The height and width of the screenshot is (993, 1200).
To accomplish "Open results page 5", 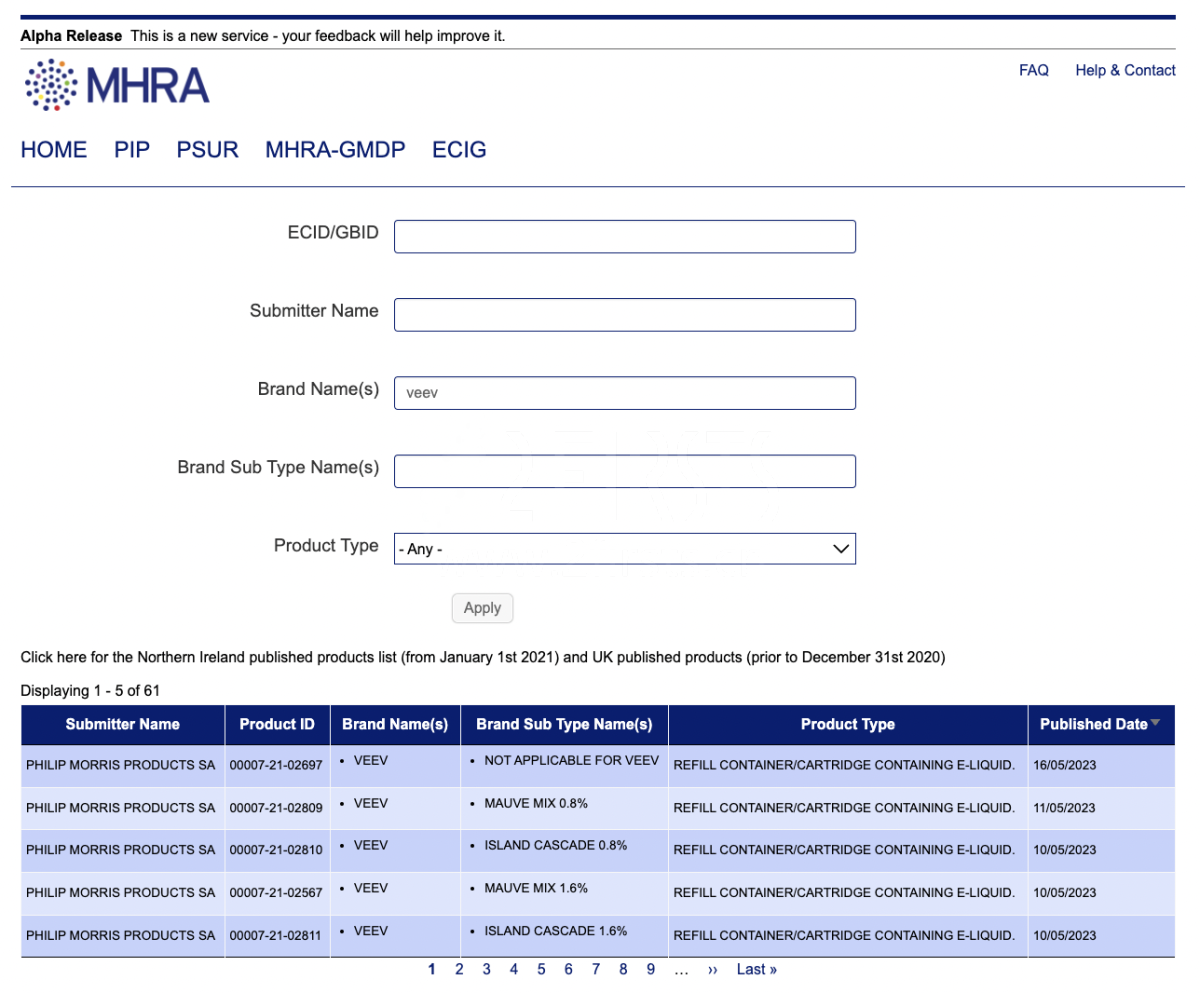I will point(541,969).
